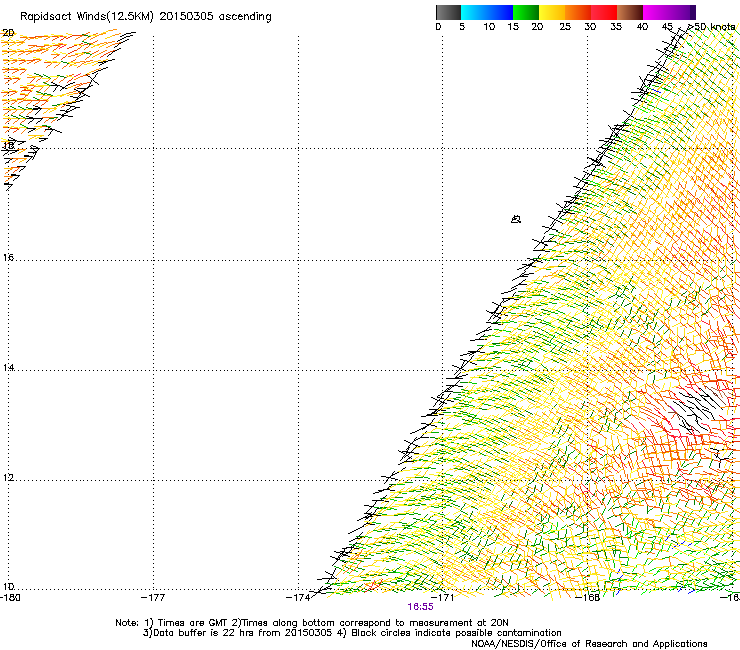Screen dimensions: 740x650
Task: Click the Rapidscat Winds 20150305 ascending title
Action: [146, 17]
